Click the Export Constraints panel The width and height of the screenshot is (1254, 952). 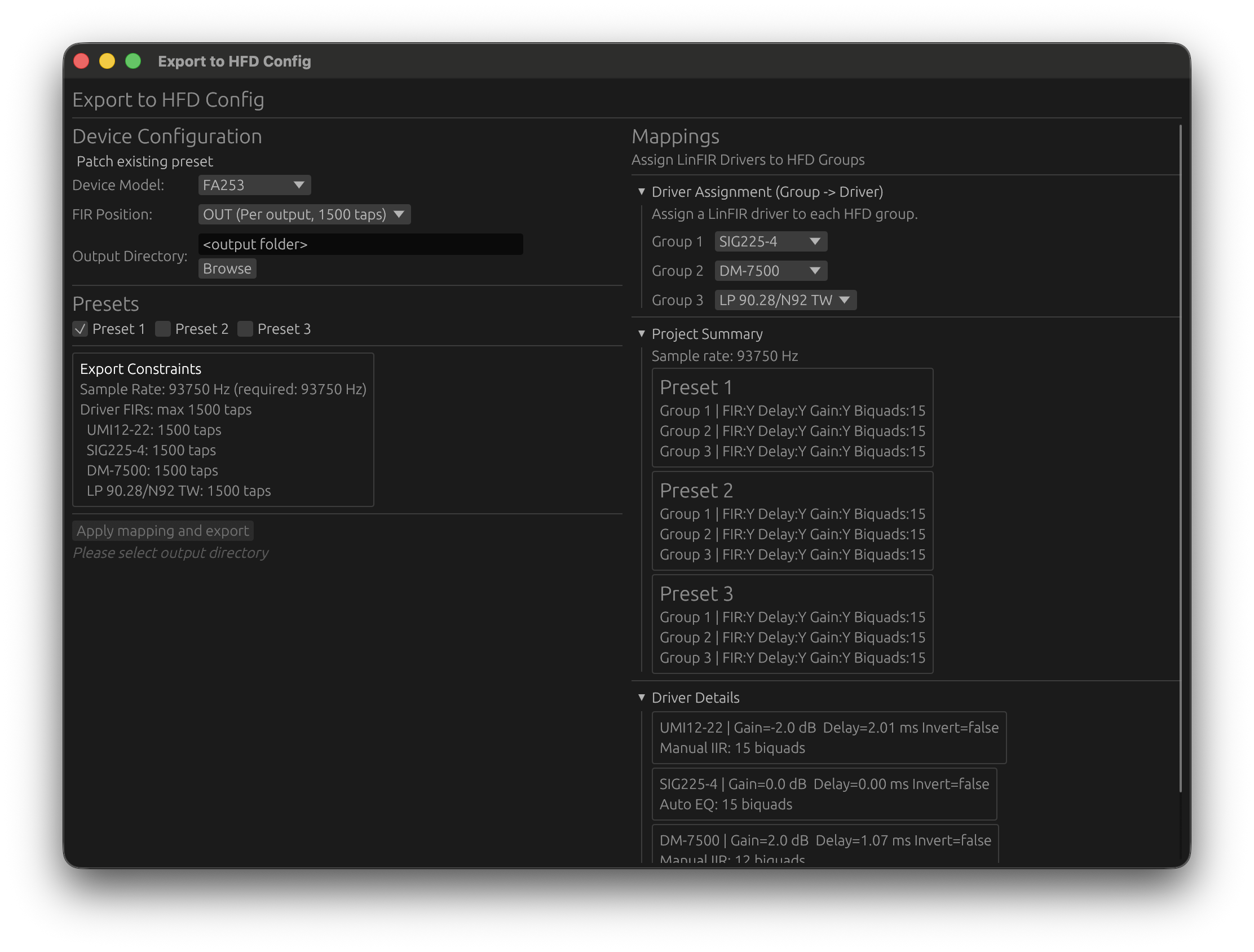[x=222, y=429]
